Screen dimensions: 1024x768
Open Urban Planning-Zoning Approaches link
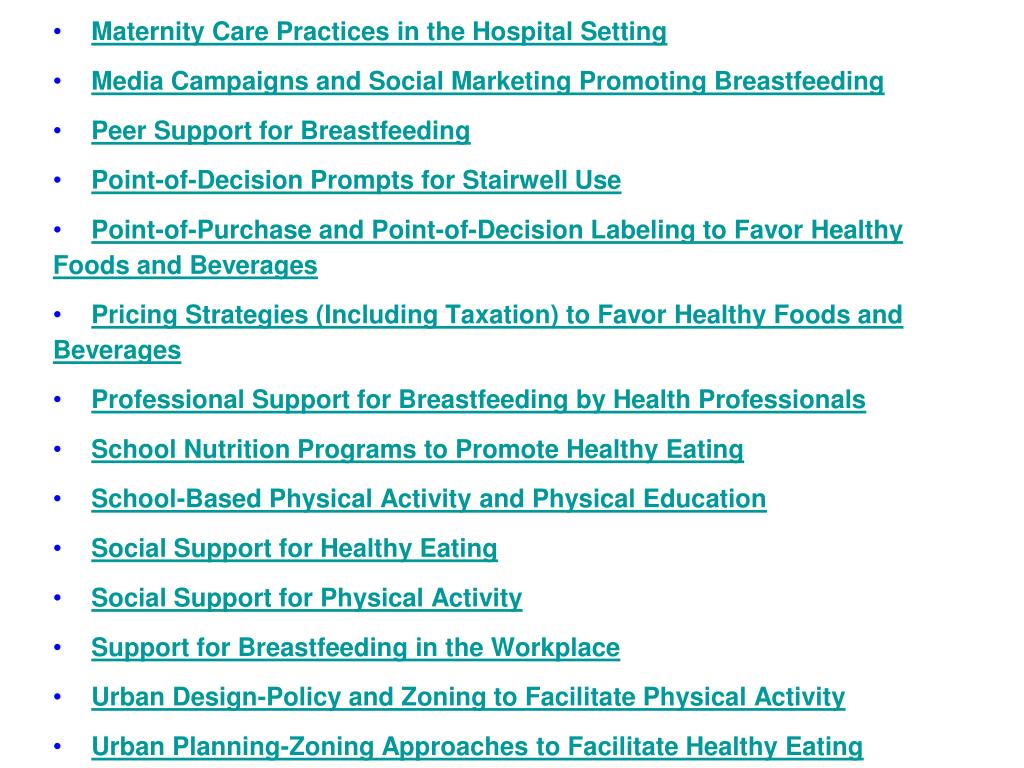477,747
